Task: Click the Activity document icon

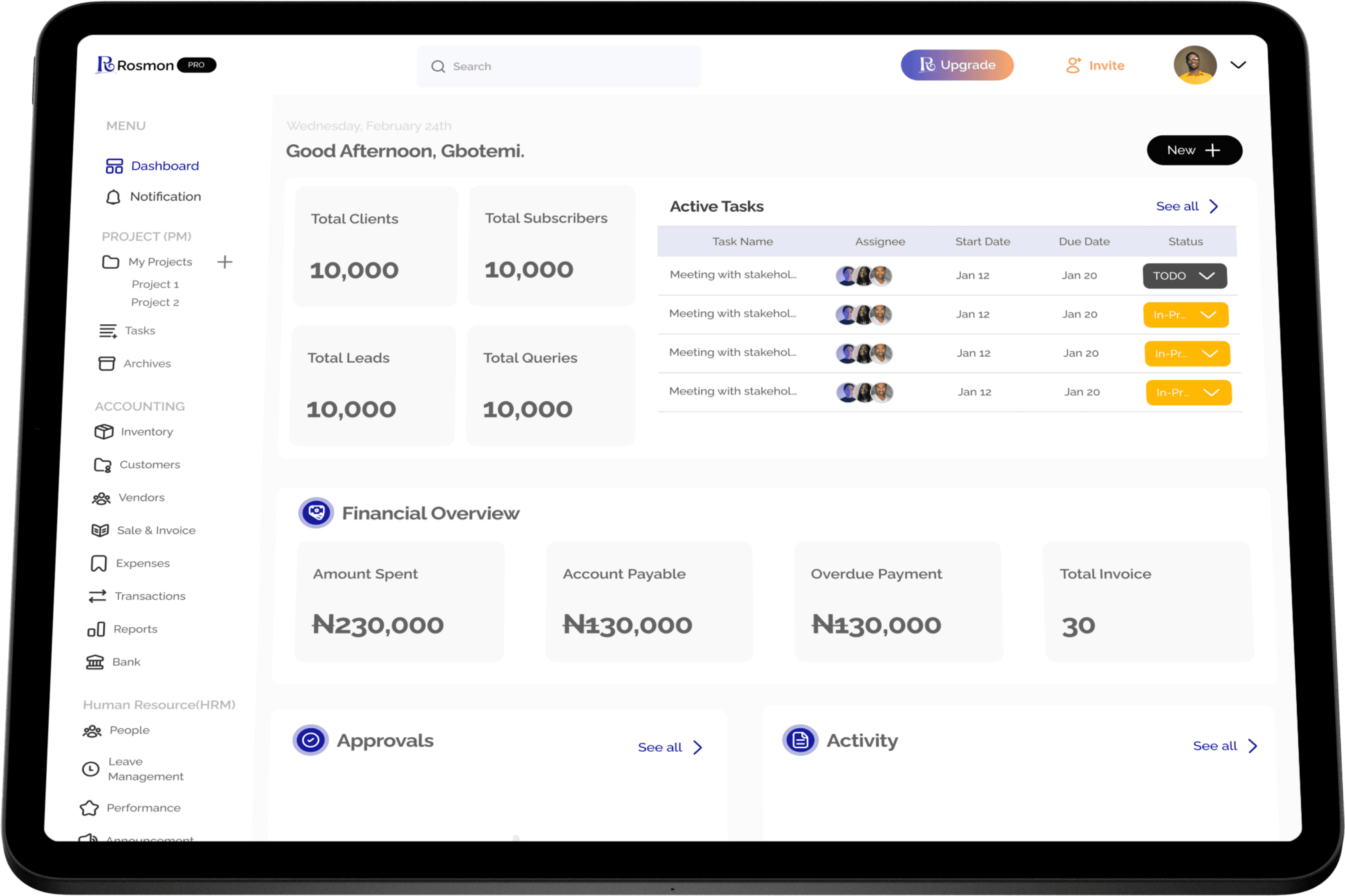Action: tap(800, 741)
